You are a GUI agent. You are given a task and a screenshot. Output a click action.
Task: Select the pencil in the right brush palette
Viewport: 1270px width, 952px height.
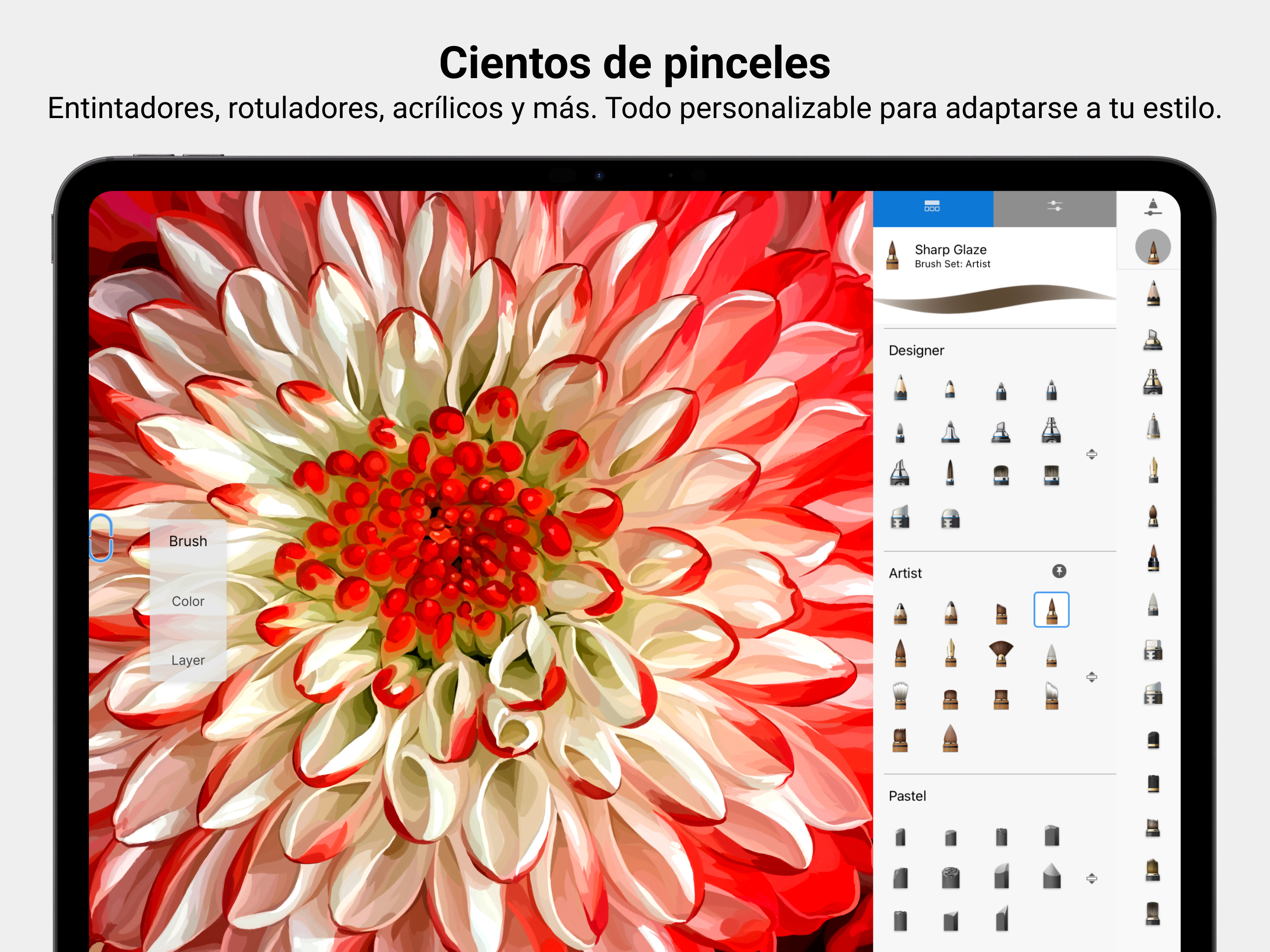pyautogui.click(x=1153, y=293)
